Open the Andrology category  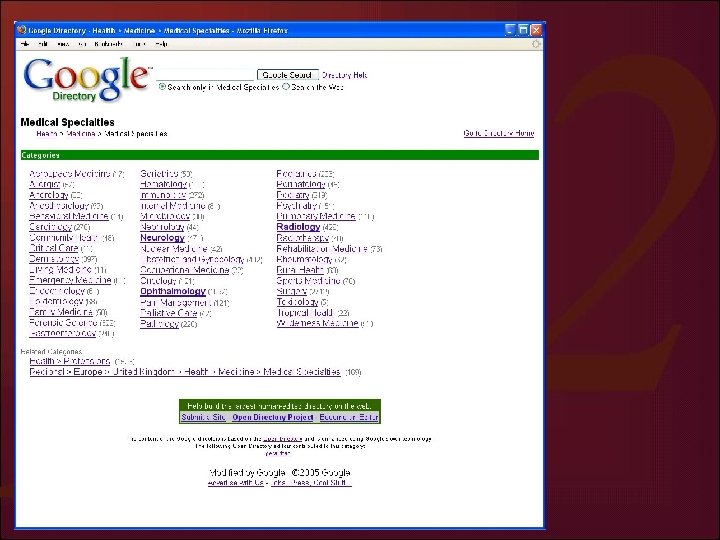[49, 195]
